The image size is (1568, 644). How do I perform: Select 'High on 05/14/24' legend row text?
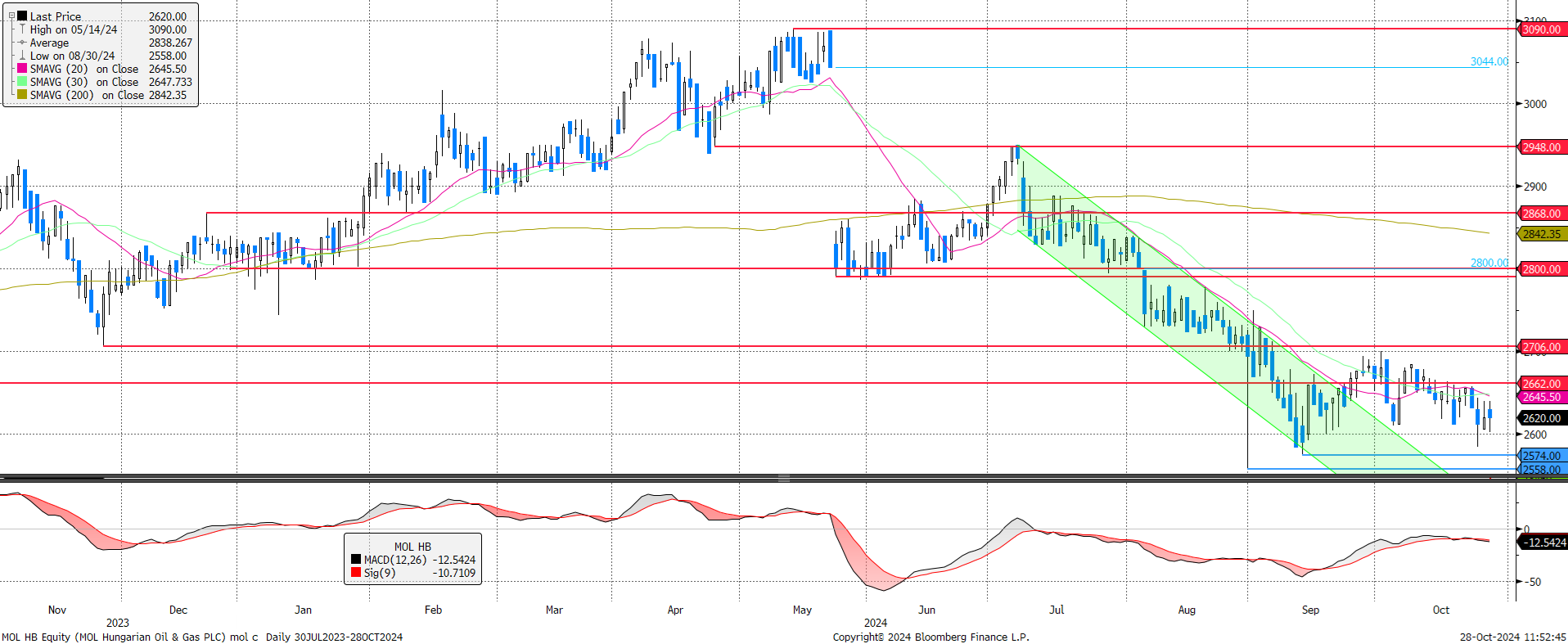tap(74, 29)
